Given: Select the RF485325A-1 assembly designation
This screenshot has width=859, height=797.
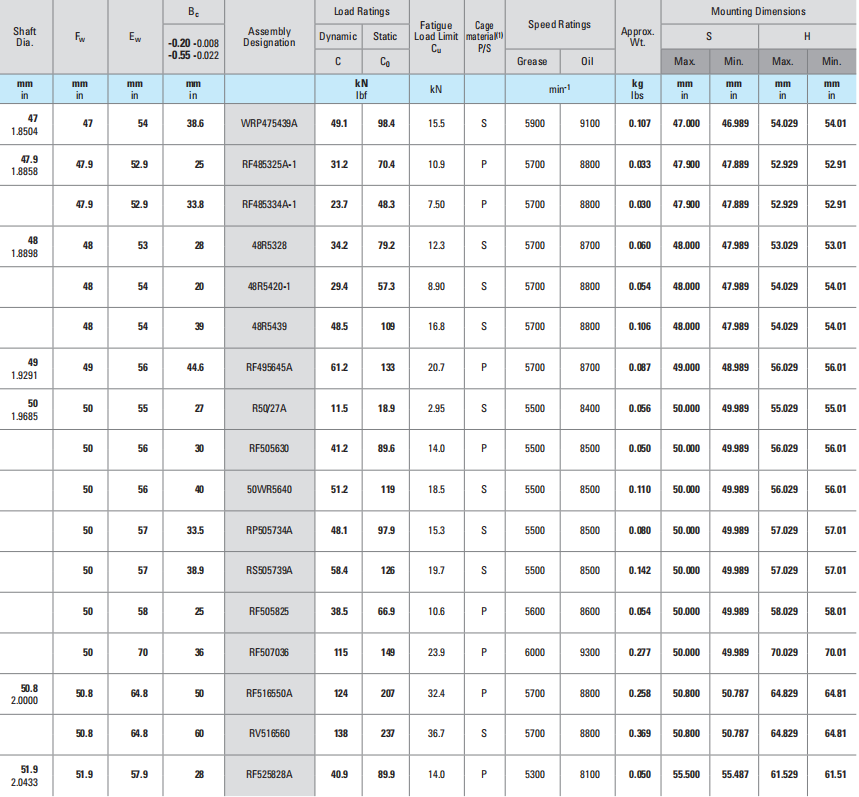Looking at the screenshot, I should point(269,164).
